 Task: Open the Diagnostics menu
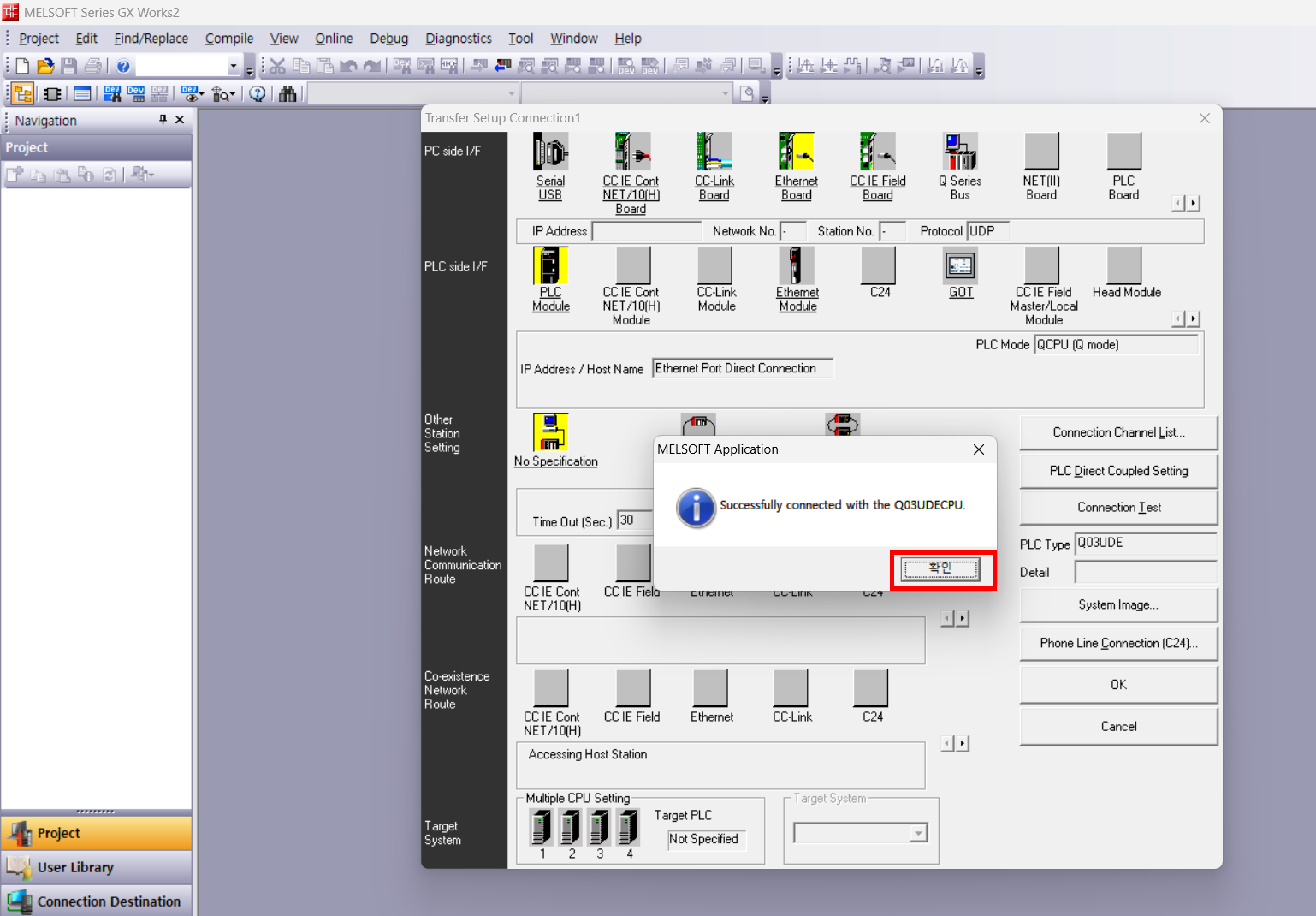click(458, 39)
